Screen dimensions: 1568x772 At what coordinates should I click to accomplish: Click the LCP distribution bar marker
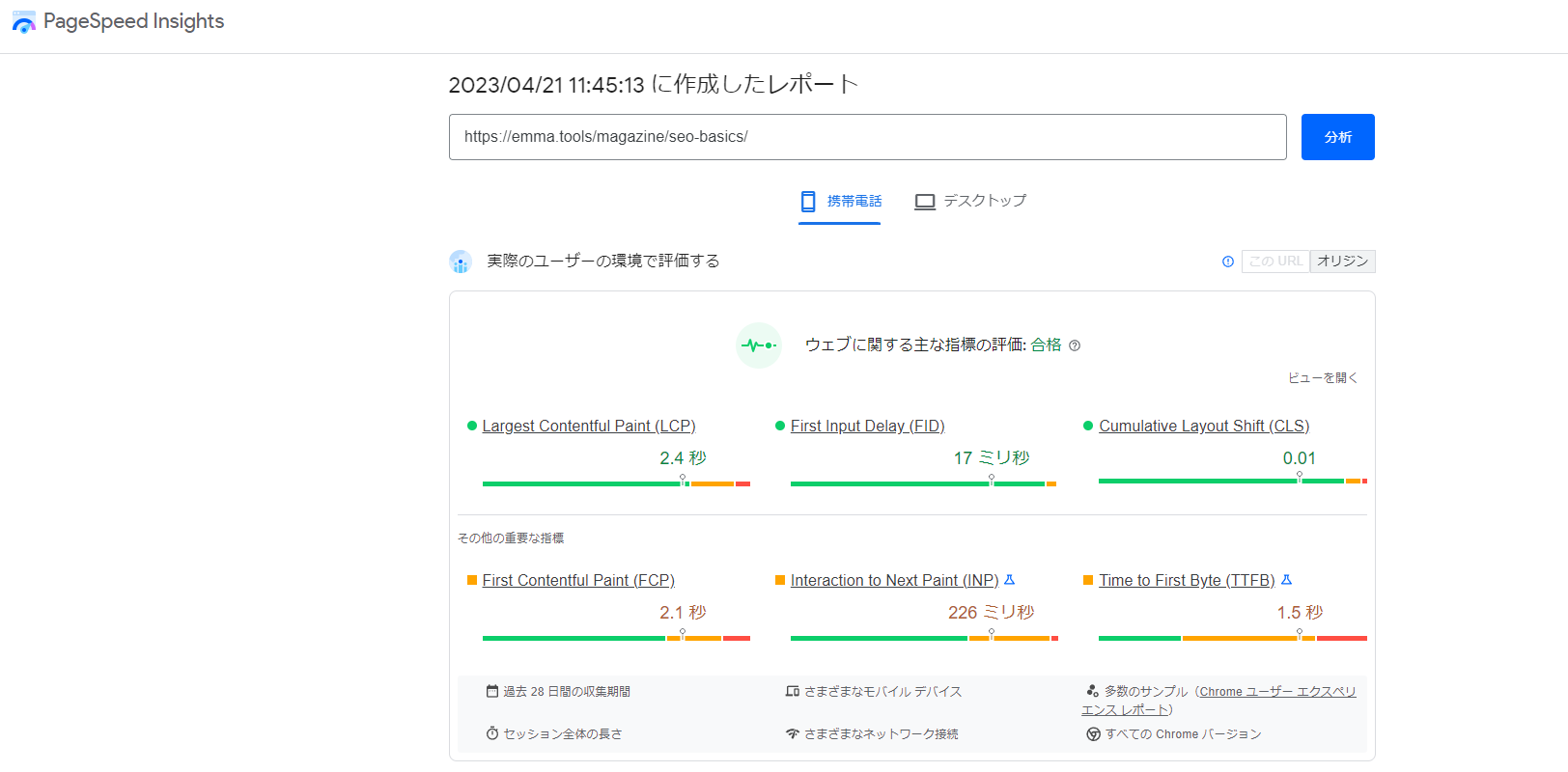(683, 480)
